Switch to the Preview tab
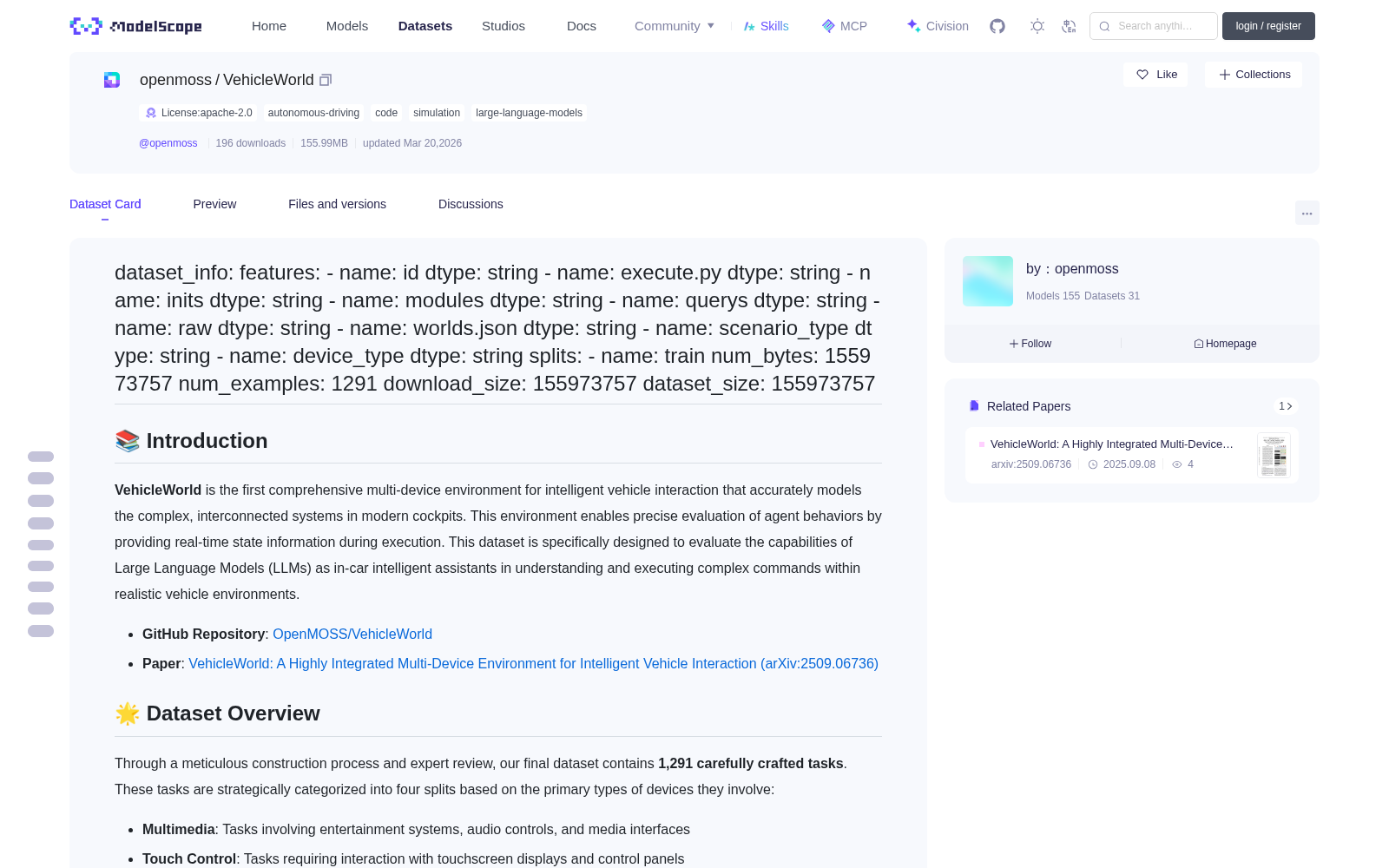 214,204
